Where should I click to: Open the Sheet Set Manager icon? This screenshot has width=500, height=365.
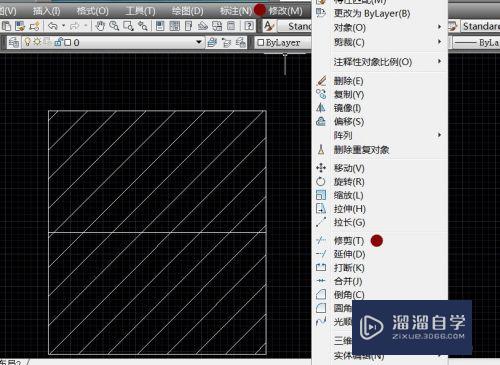coord(203,26)
